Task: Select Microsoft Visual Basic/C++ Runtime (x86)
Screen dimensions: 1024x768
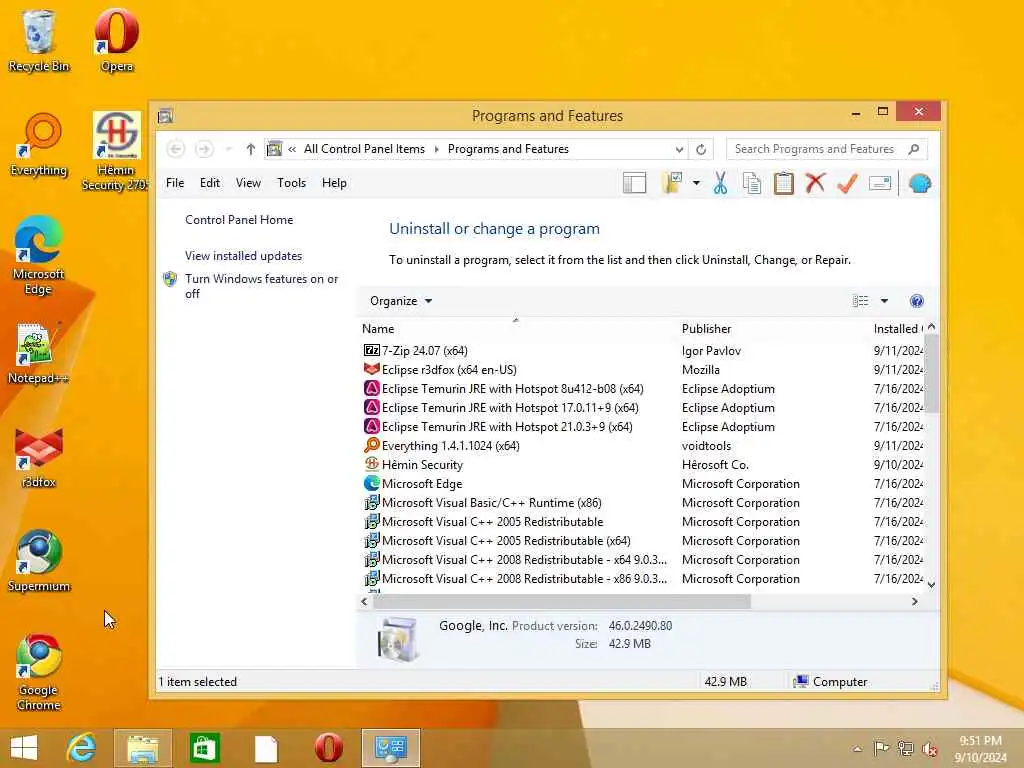Action: coord(491,503)
